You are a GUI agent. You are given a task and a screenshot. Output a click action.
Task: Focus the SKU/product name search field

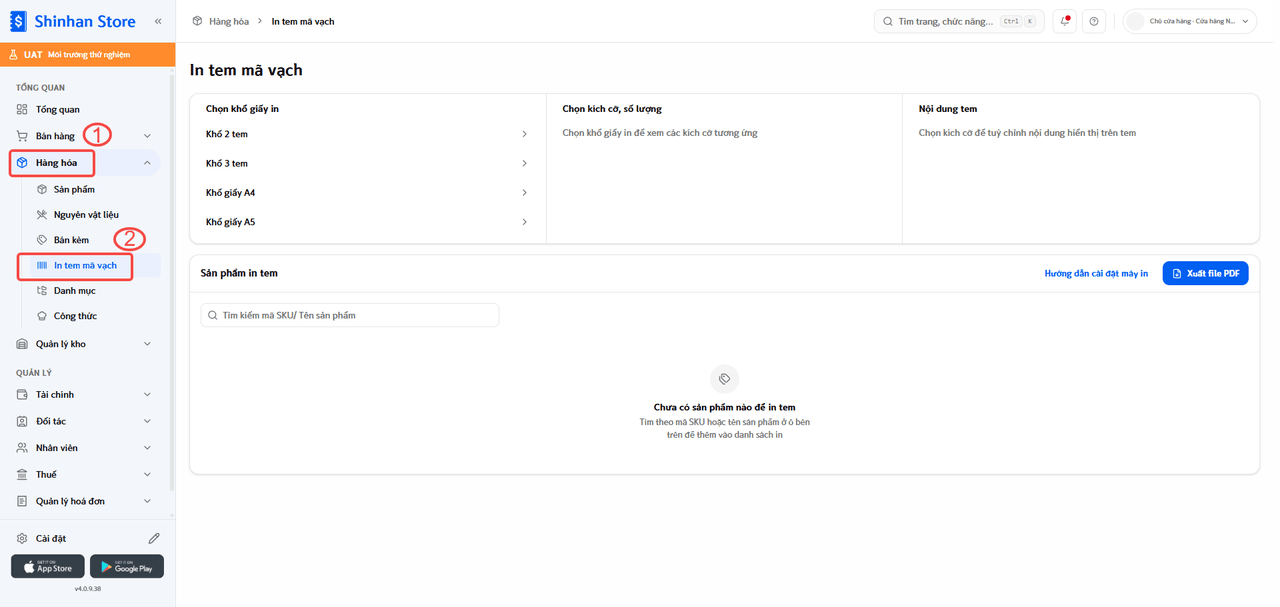350,315
